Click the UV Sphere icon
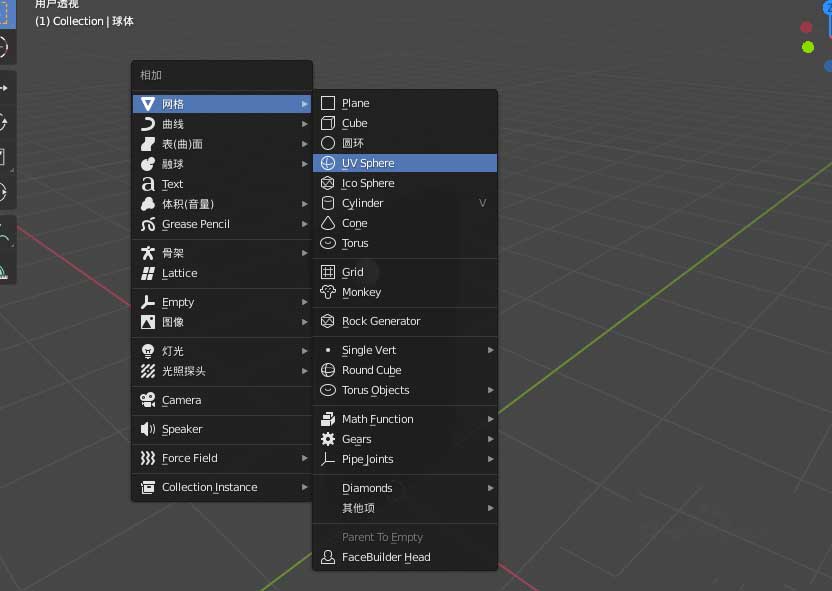 point(328,163)
